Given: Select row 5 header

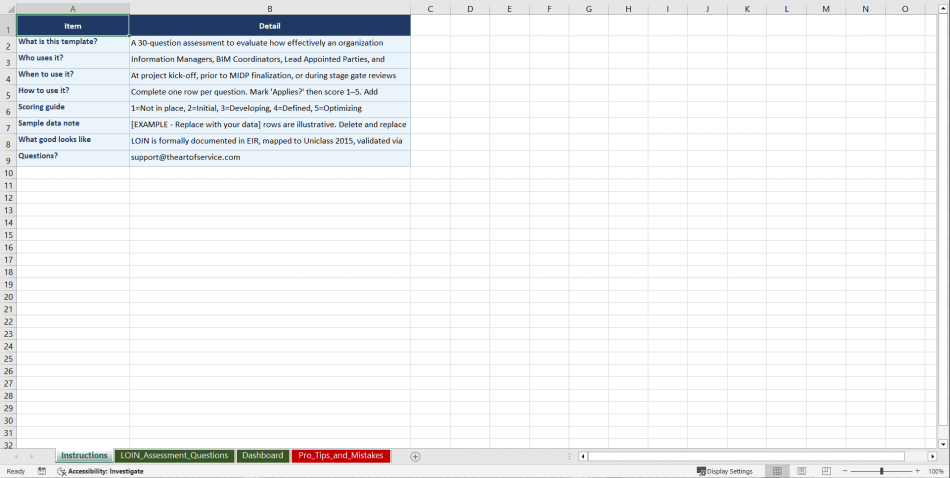Looking at the screenshot, I should pos(8,95).
